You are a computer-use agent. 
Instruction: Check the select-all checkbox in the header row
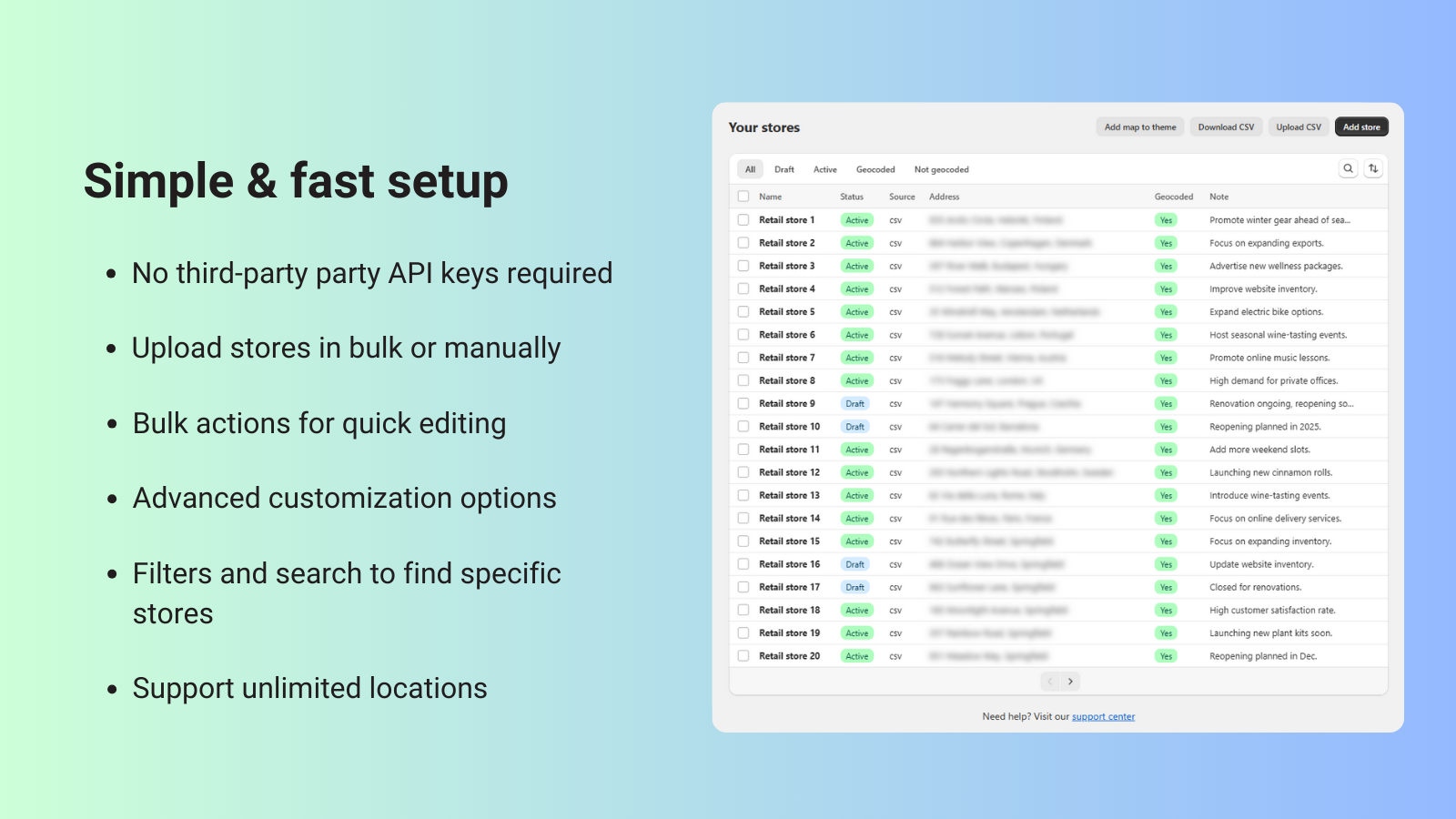pos(743,196)
